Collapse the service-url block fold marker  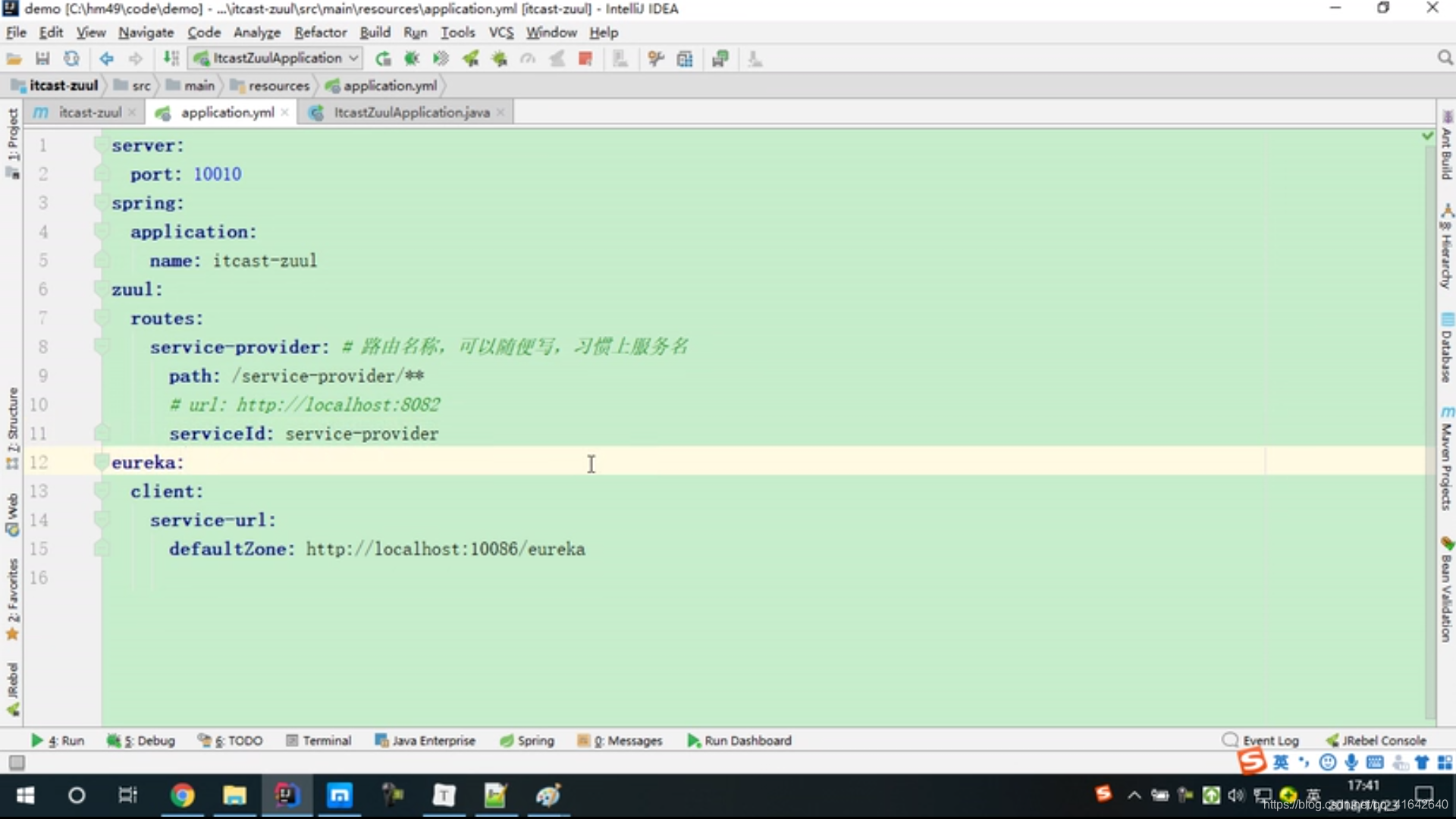[x=100, y=519]
